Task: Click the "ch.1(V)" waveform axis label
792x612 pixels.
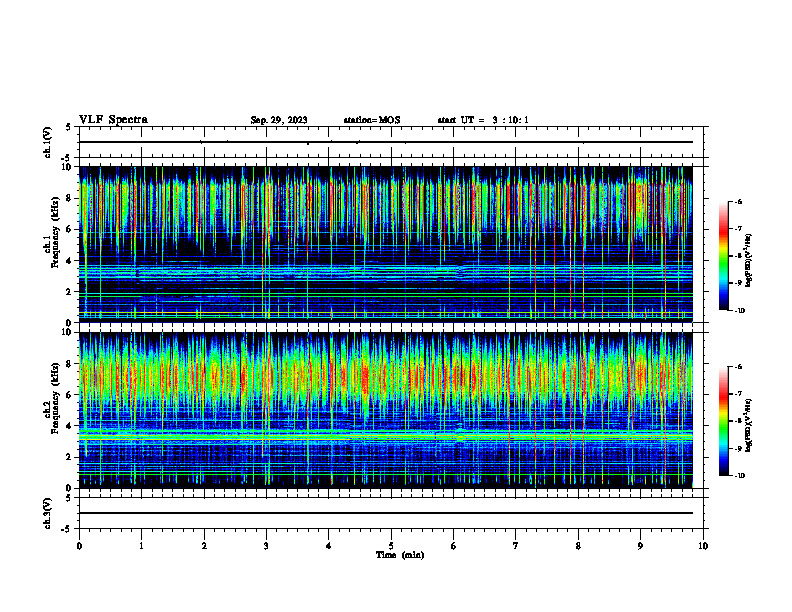Action: (48, 142)
